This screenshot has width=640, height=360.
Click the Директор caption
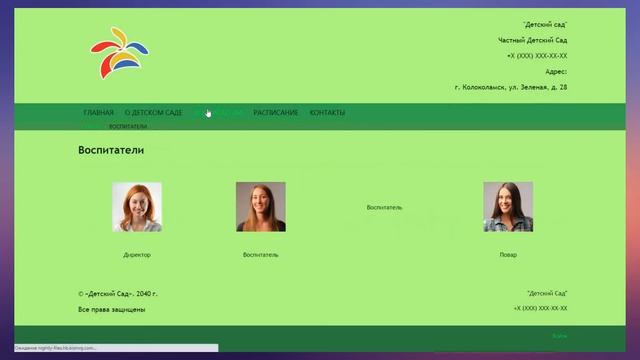(x=137, y=255)
